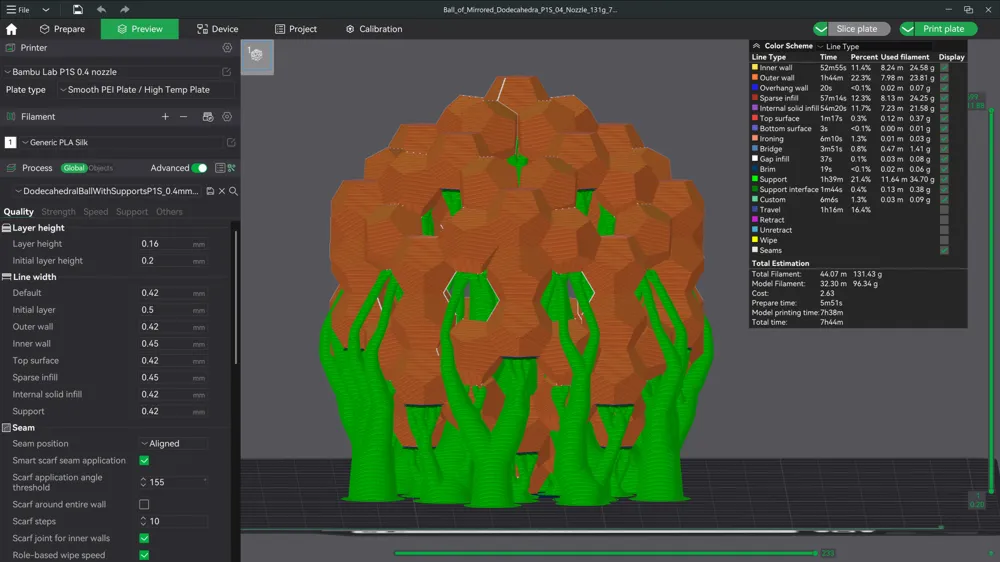Hide Seams display in preview

944,251
